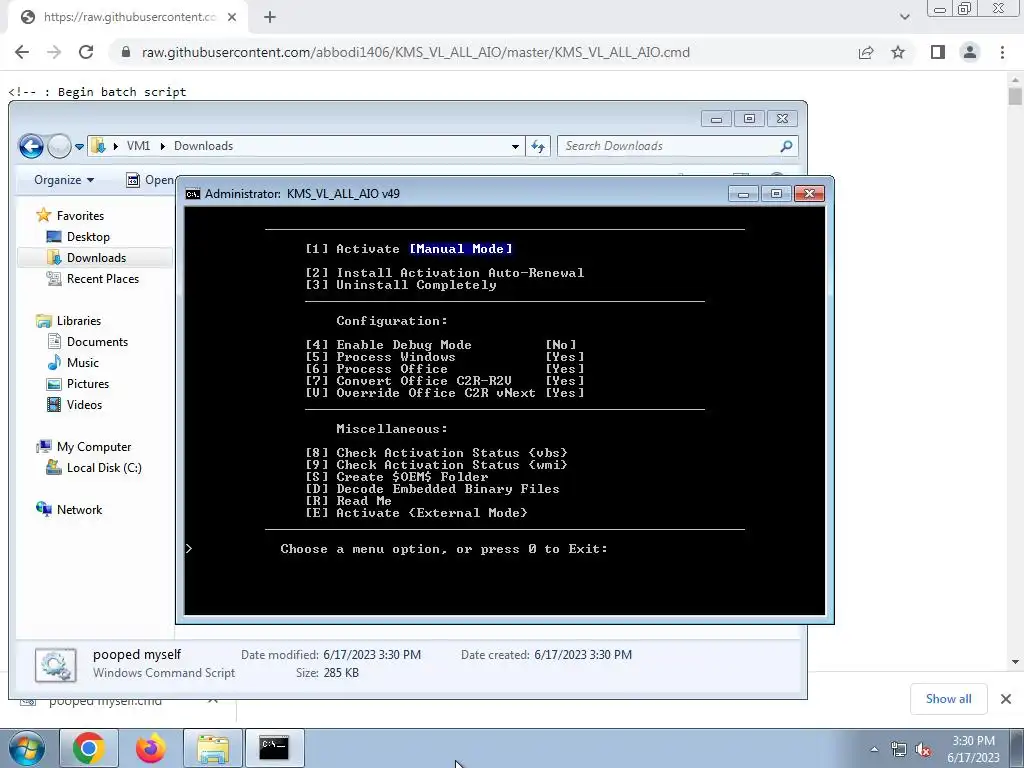This screenshot has width=1024, height=768.
Task: Refresh the Downloads folder in Explorer
Action: [x=538, y=146]
